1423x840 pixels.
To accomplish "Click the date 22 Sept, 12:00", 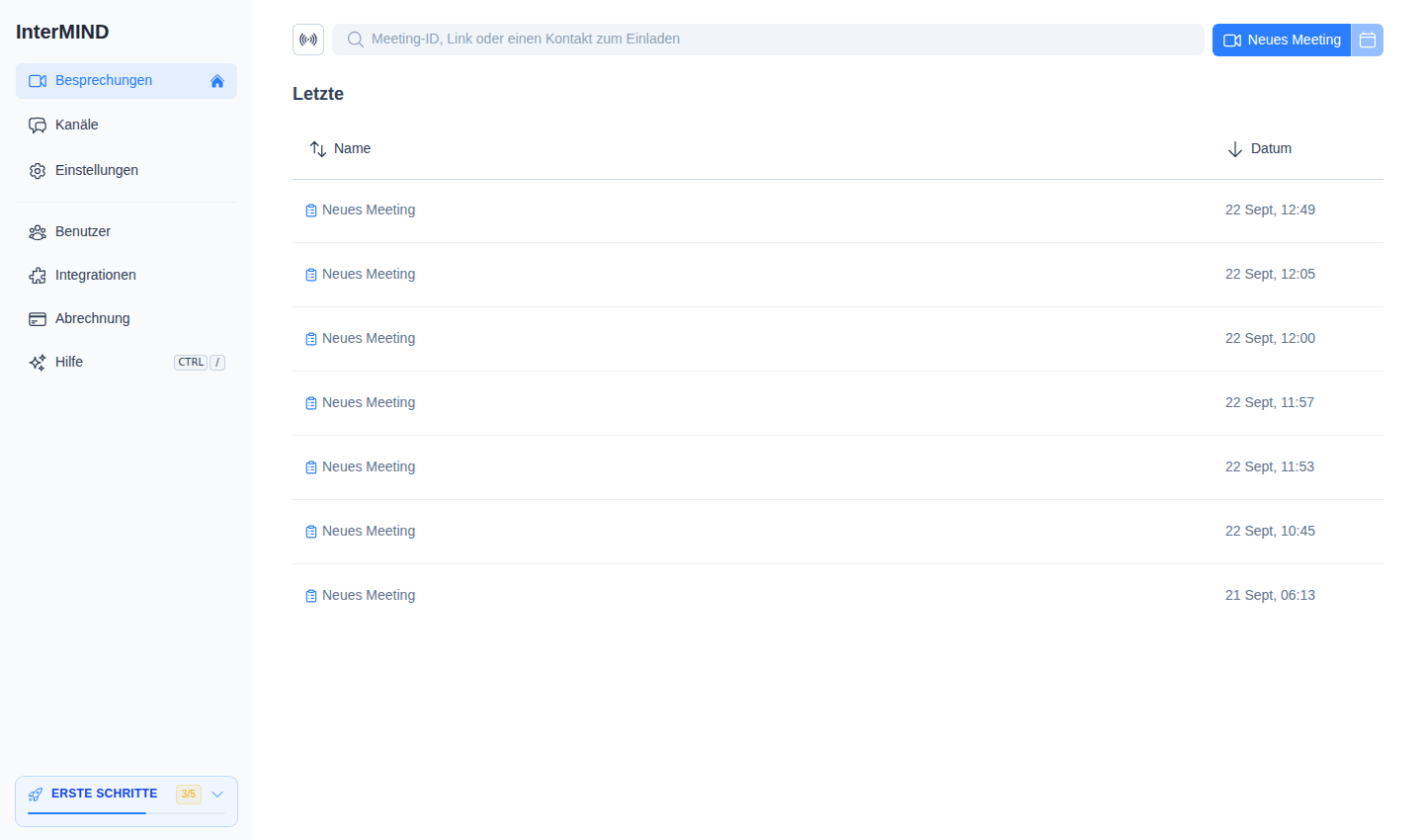I will [1270, 338].
